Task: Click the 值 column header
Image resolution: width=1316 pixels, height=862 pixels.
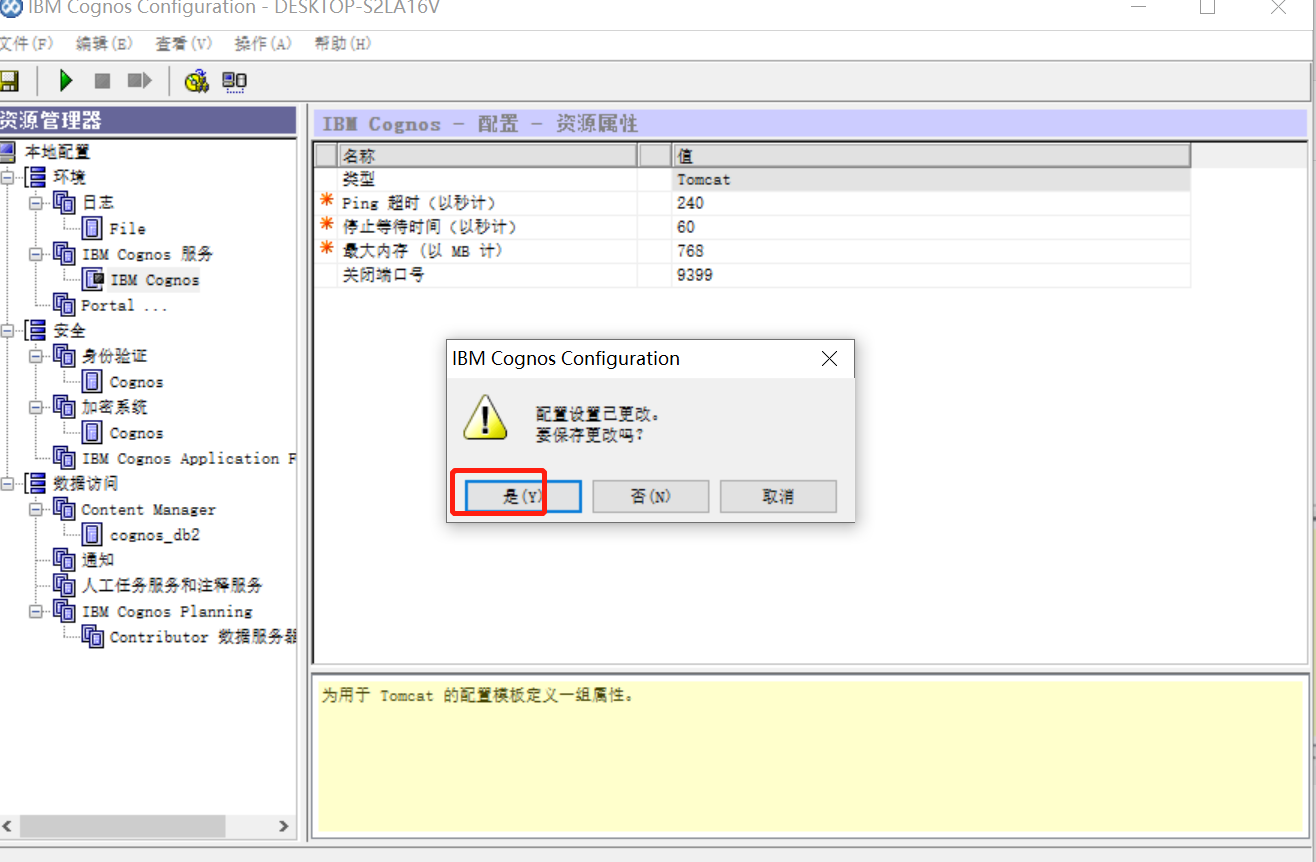Action: pos(931,156)
